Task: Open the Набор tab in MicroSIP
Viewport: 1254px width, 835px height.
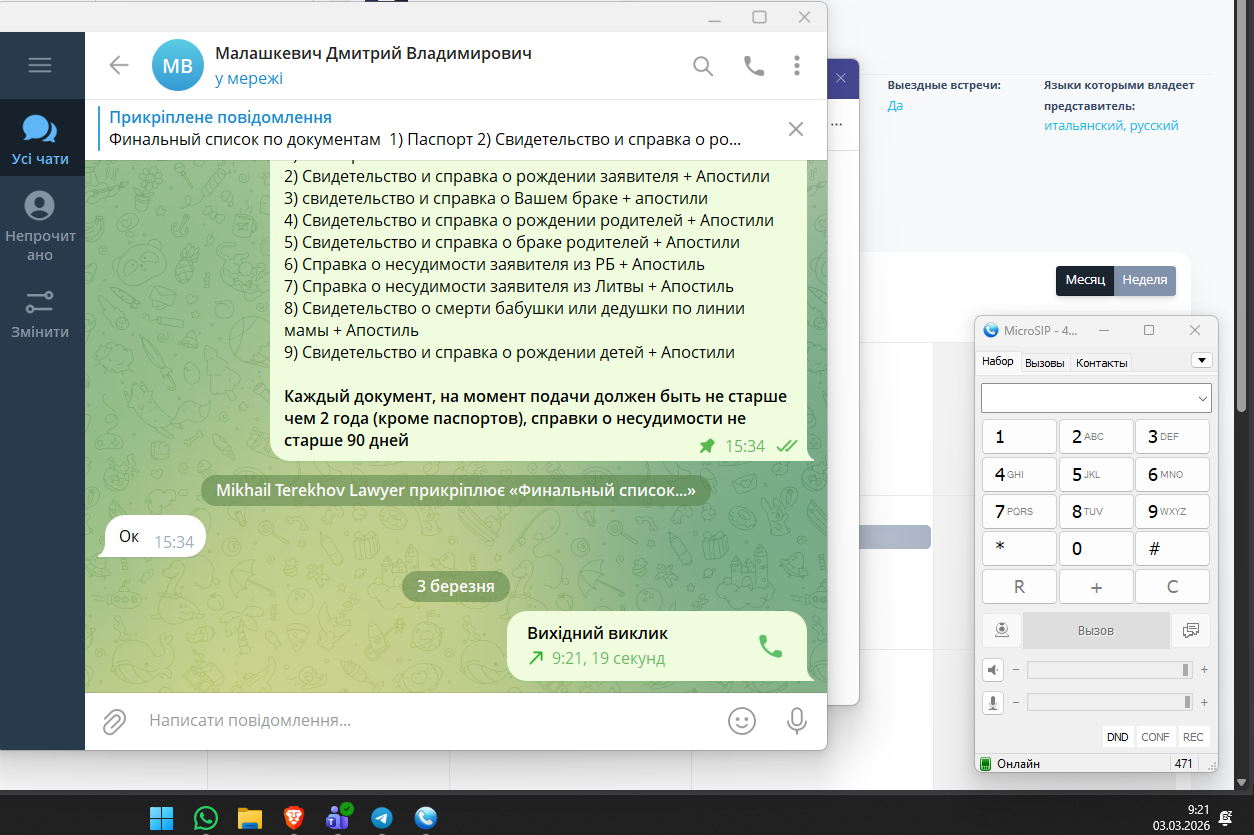Action: tap(997, 362)
